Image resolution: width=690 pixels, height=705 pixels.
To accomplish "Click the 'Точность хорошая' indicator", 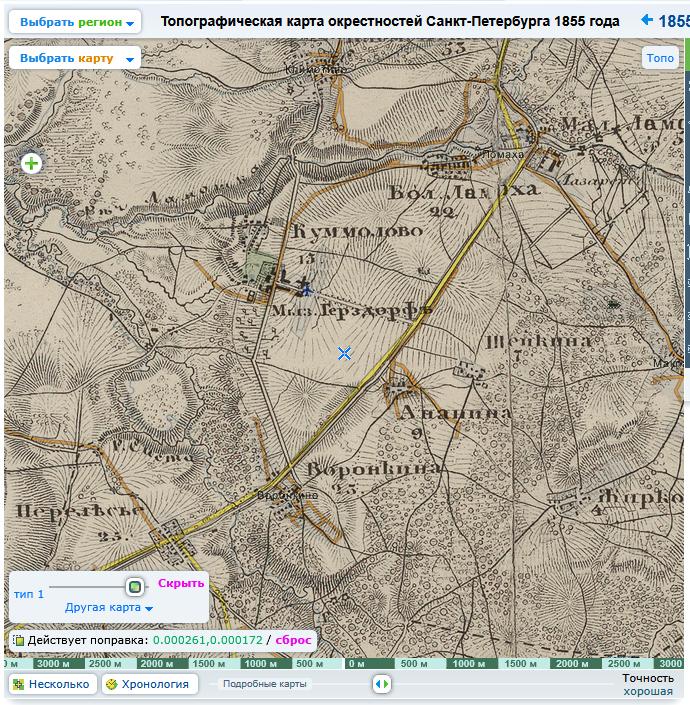I will 648,684.
